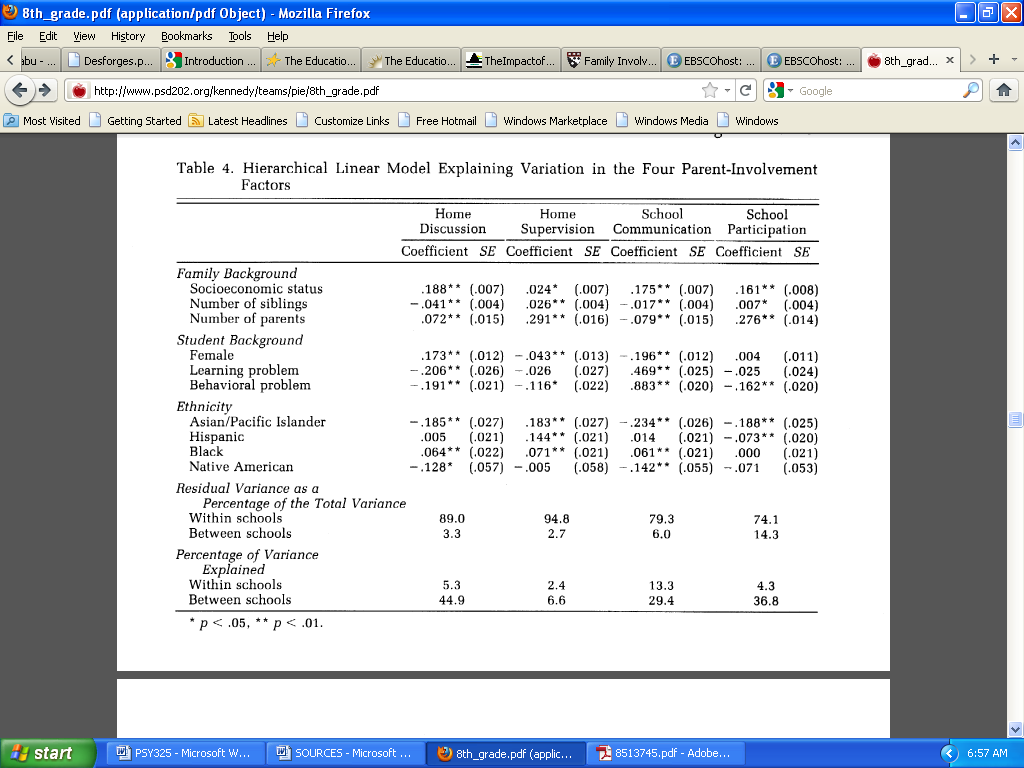Screen dimensions: 1024x768
Task: Click the Most Visited bookmark button
Action: [43, 121]
